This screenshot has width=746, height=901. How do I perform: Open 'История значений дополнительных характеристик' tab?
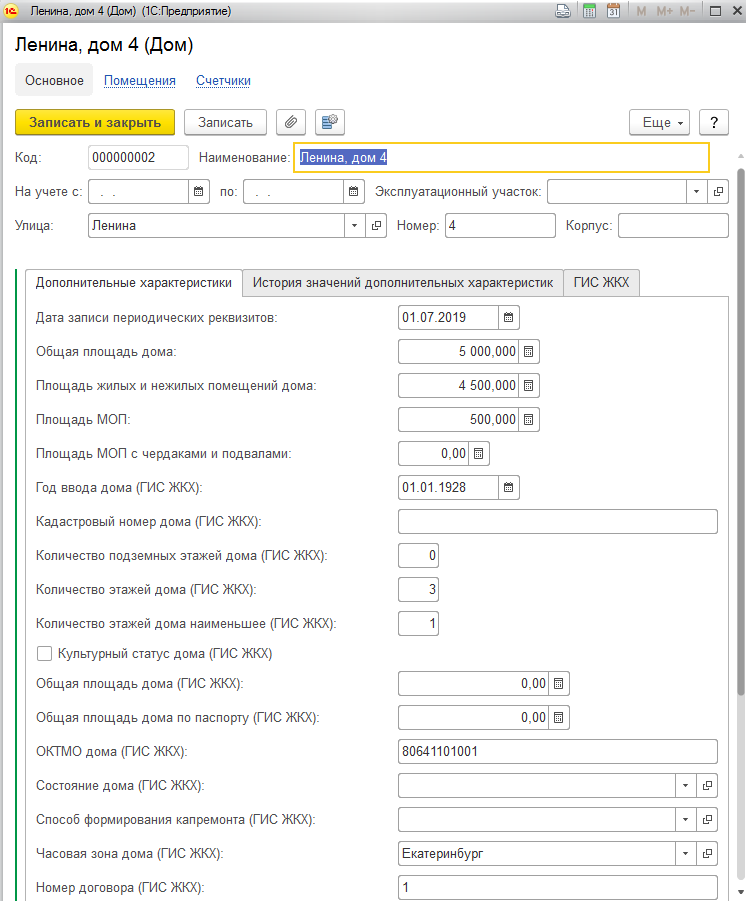(x=403, y=283)
